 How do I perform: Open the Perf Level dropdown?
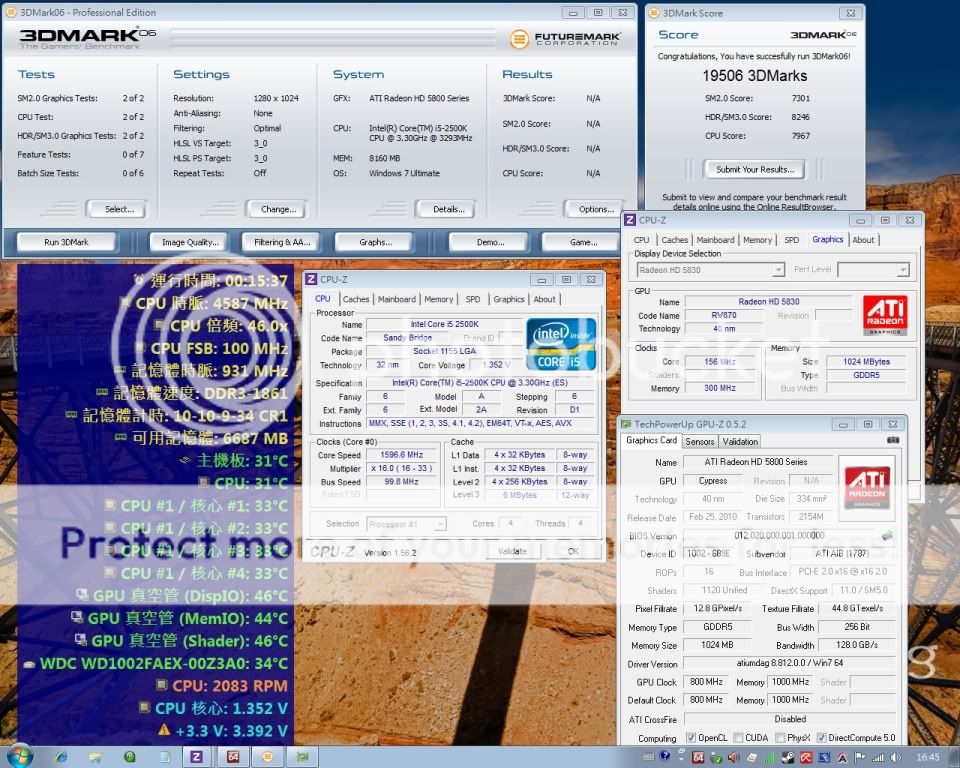coord(873,270)
